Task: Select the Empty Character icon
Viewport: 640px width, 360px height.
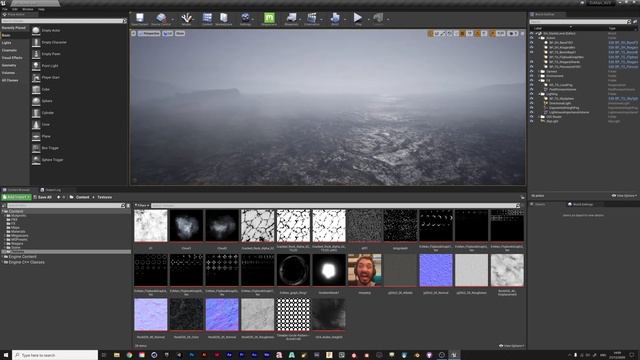Action: coord(36,42)
